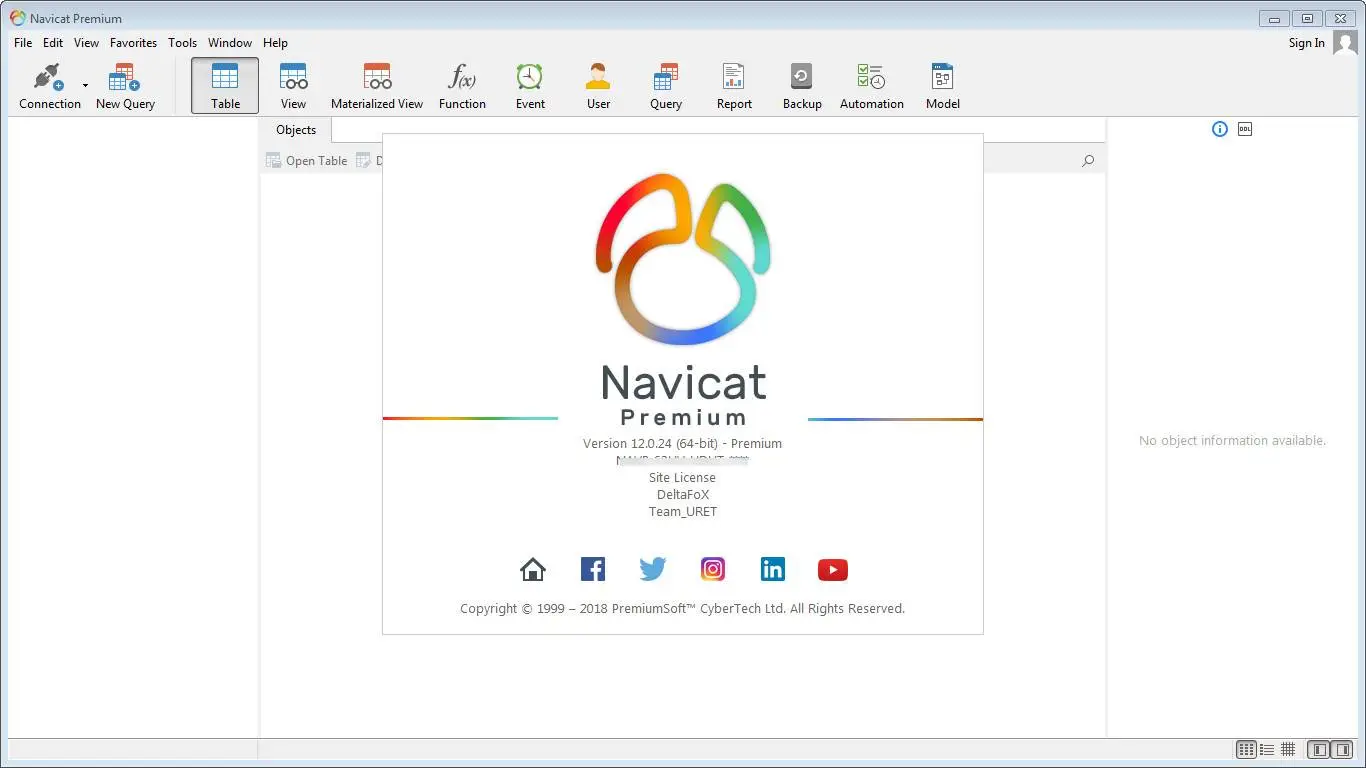Open the User management button

click(x=598, y=86)
